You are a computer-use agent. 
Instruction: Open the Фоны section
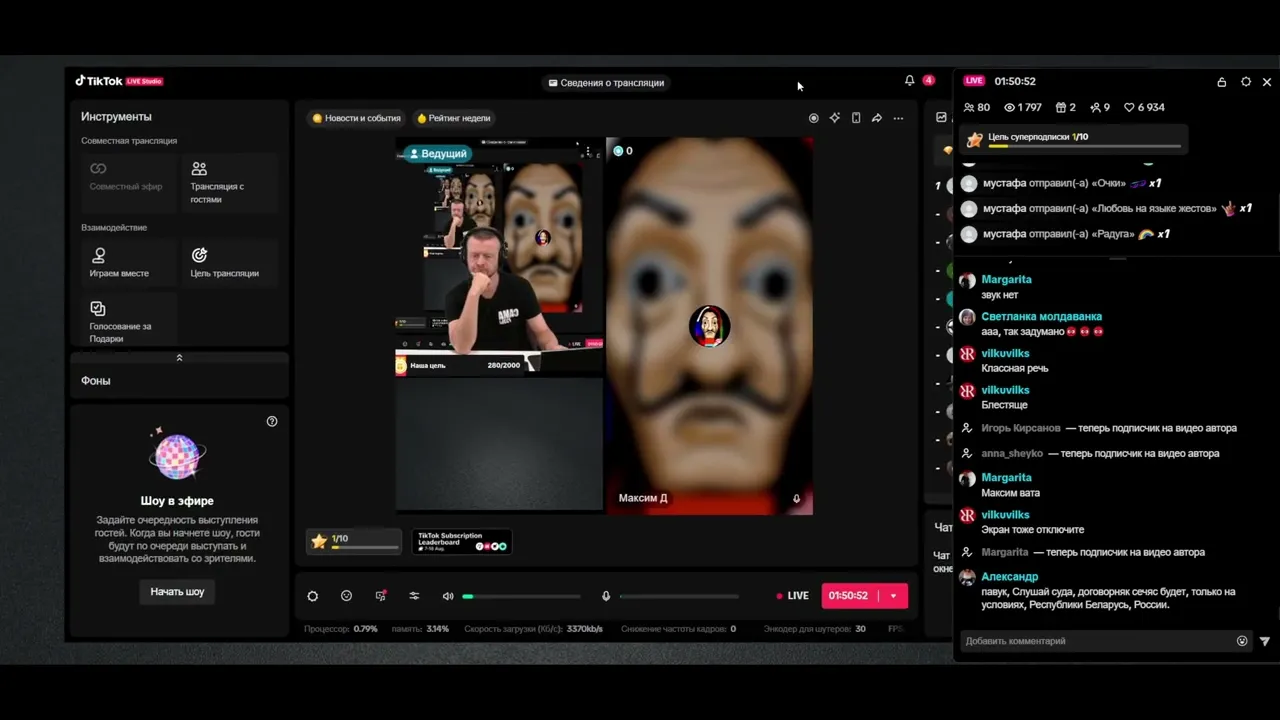tap(179, 381)
